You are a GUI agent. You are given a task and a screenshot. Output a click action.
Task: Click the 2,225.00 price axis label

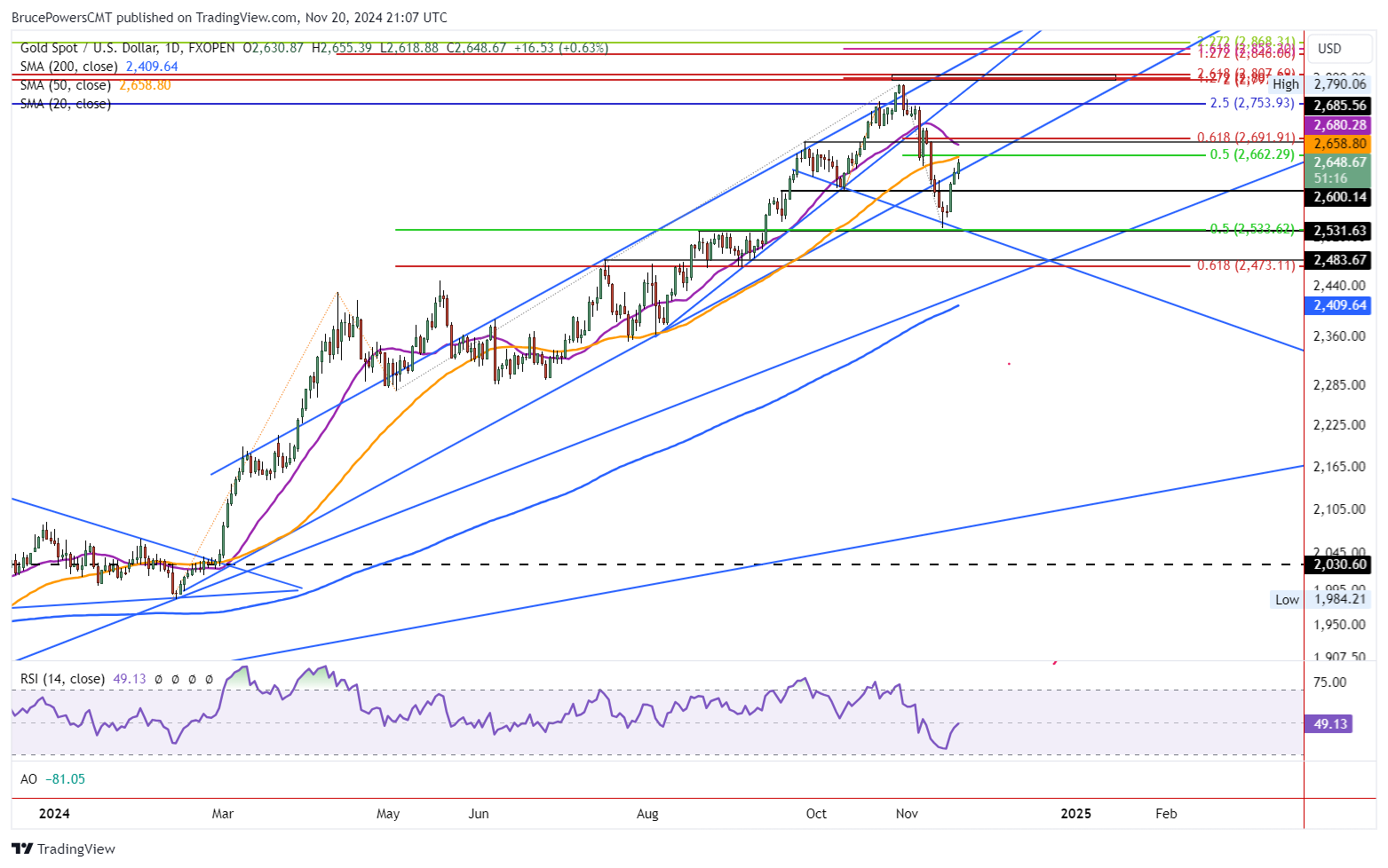[x=1339, y=424]
